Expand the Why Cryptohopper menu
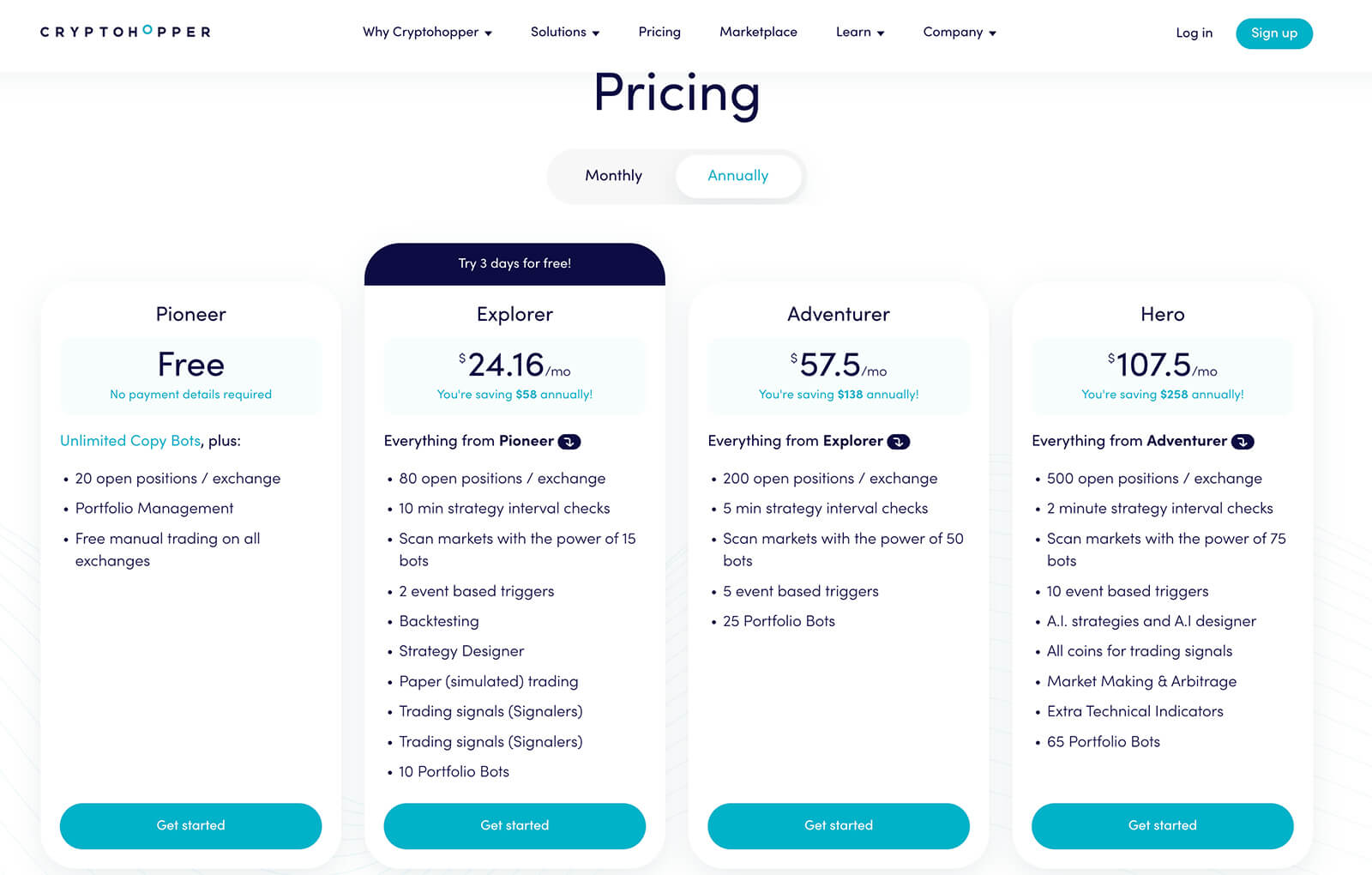Image resolution: width=1372 pixels, height=875 pixels. (427, 33)
